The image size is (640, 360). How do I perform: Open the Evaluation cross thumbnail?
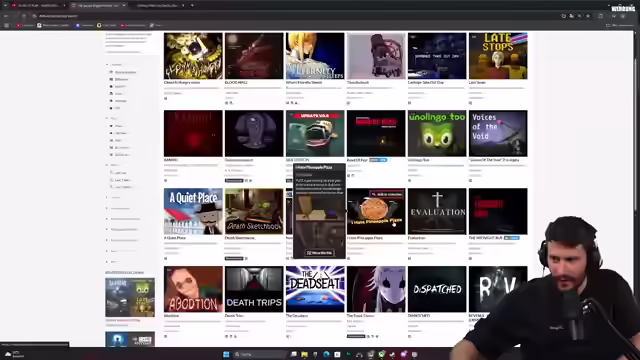pyautogui.click(x=437, y=211)
